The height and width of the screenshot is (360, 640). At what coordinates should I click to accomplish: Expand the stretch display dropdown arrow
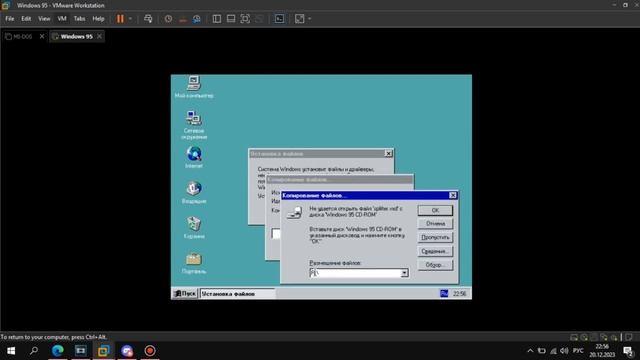309,19
